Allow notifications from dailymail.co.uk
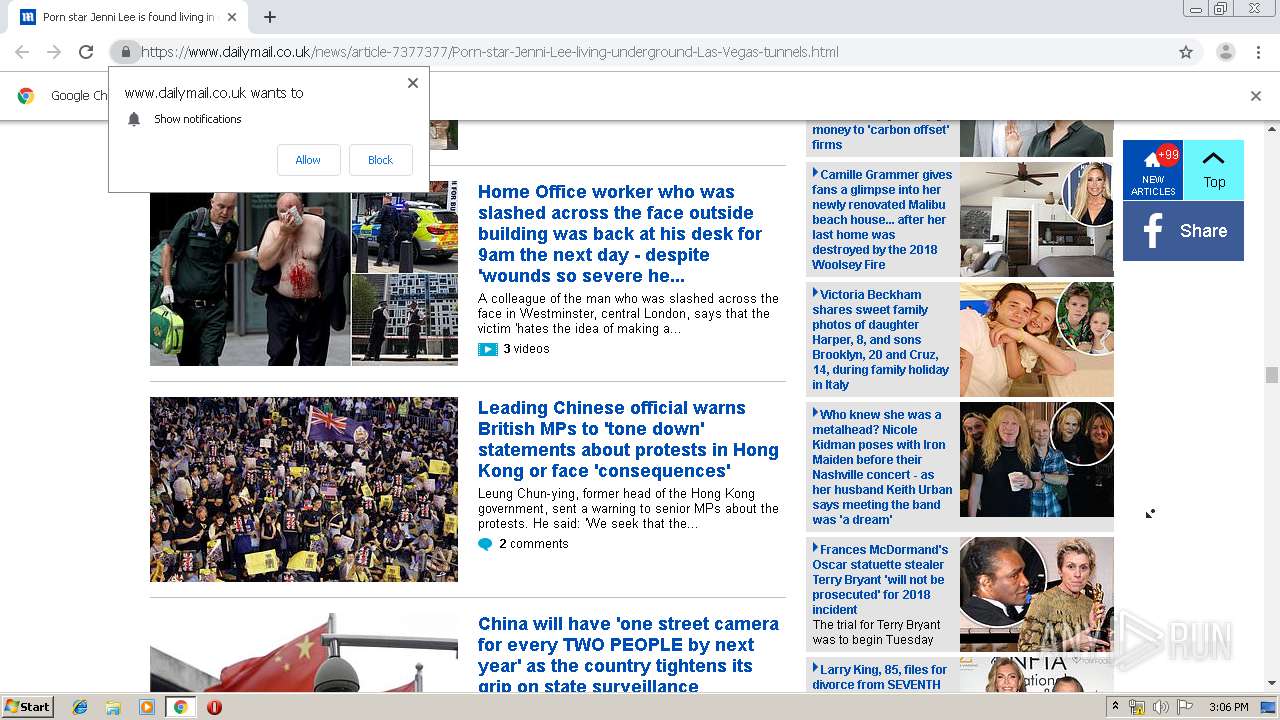This screenshot has height=720, width=1280. pos(308,160)
